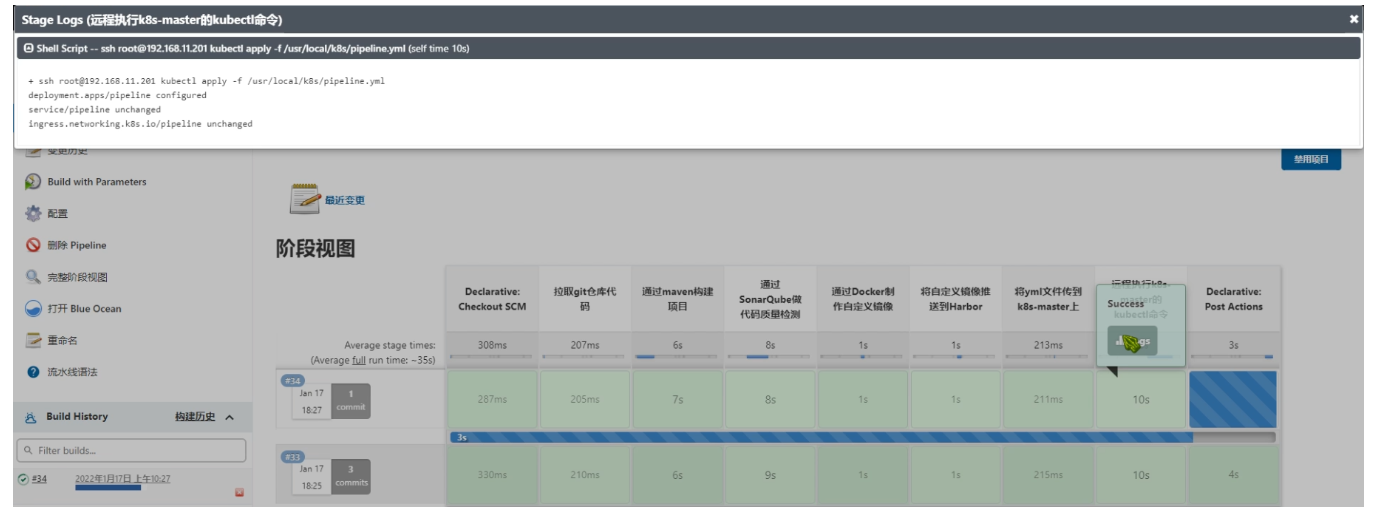This screenshot has height=514, width=1375.
Task: Click the Build with Parameters icon
Action: 33,182
